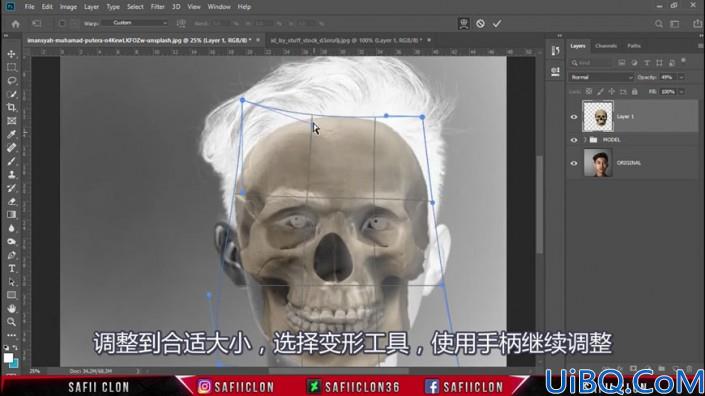Image resolution: width=705 pixels, height=396 pixels.
Task: Select the Clone Stamp tool
Action: [x=12, y=174]
